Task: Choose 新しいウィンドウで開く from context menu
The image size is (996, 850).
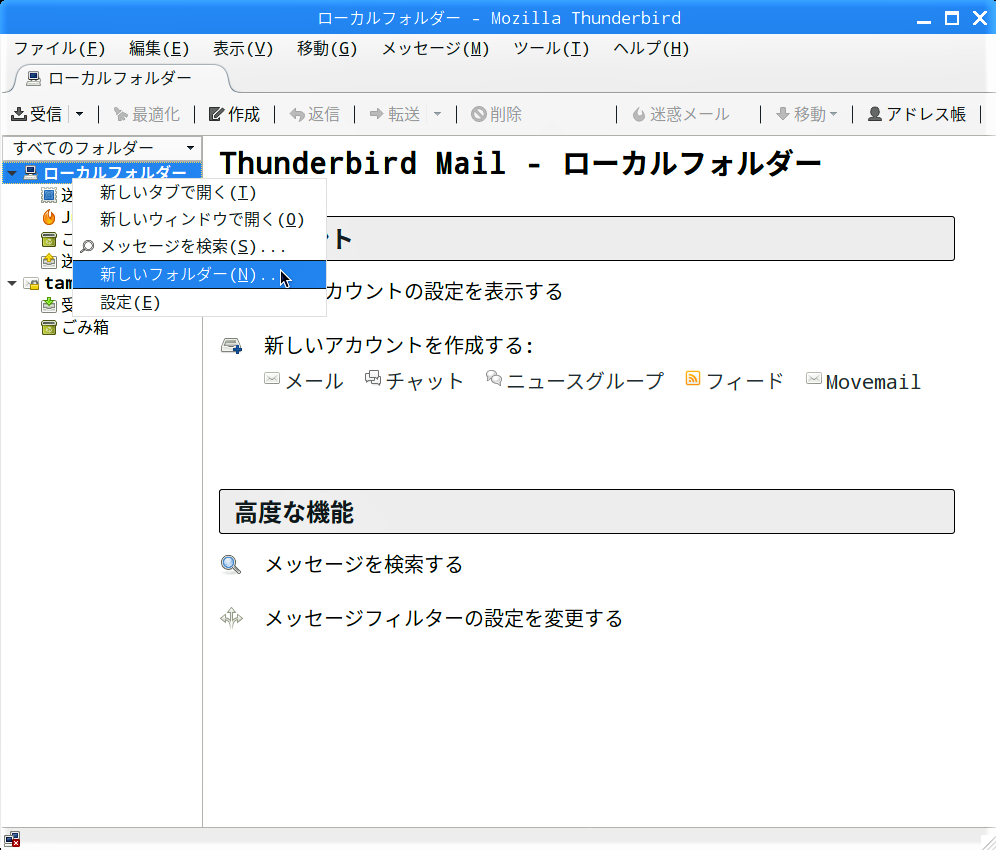Action: click(199, 220)
